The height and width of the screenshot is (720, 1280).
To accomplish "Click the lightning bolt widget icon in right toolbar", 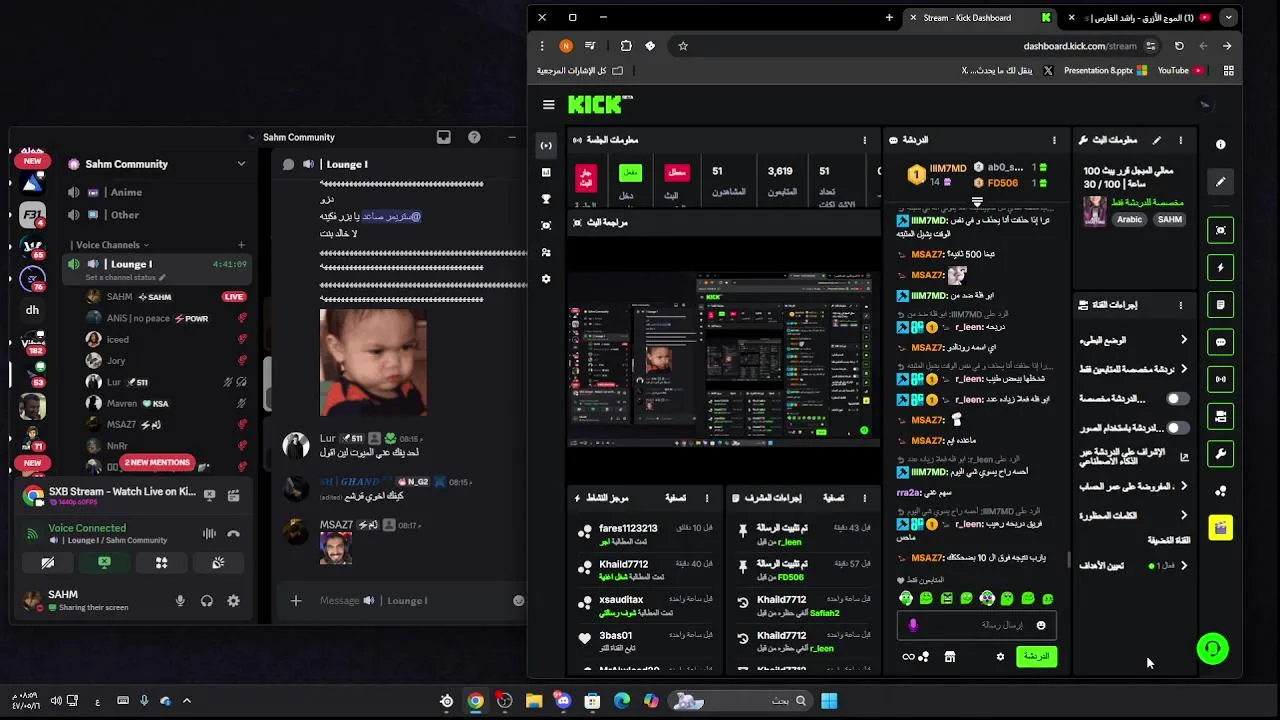I will 1220,267.
